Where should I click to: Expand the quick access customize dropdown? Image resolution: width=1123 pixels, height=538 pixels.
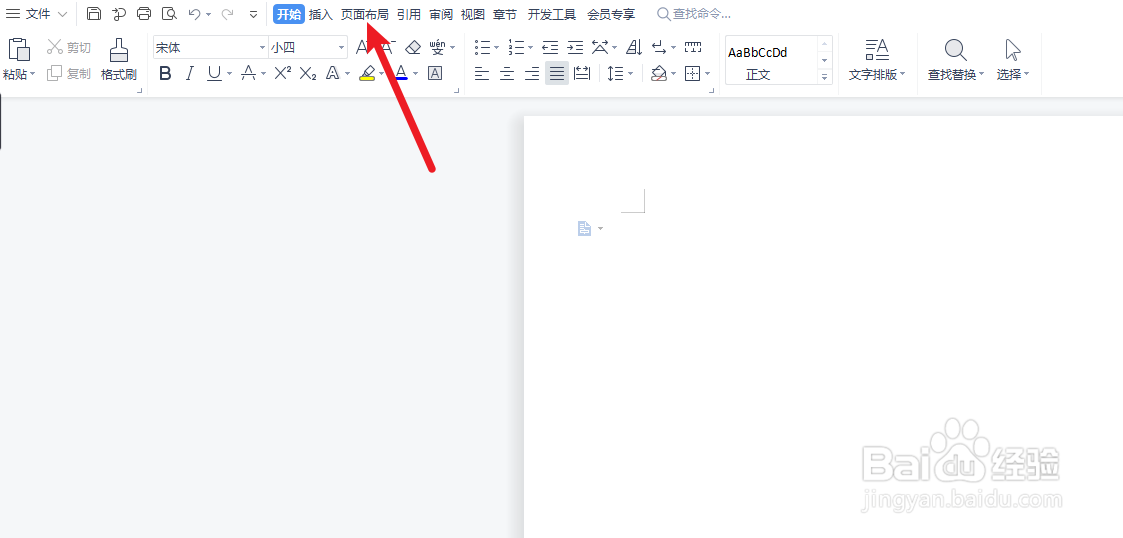(x=254, y=14)
